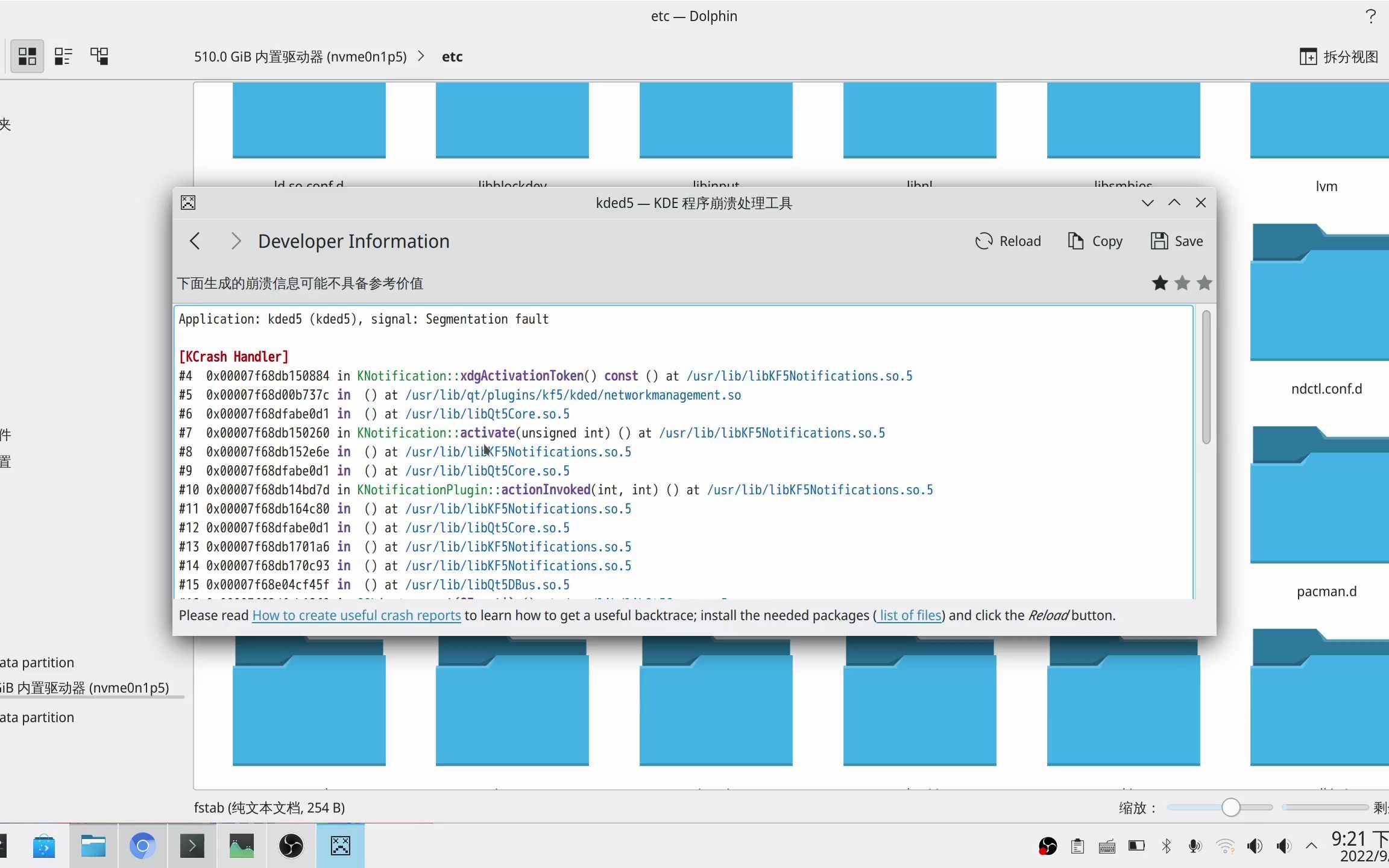
Task: Shade the KDE crash dialog
Action: pyautogui.click(x=1174, y=203)
